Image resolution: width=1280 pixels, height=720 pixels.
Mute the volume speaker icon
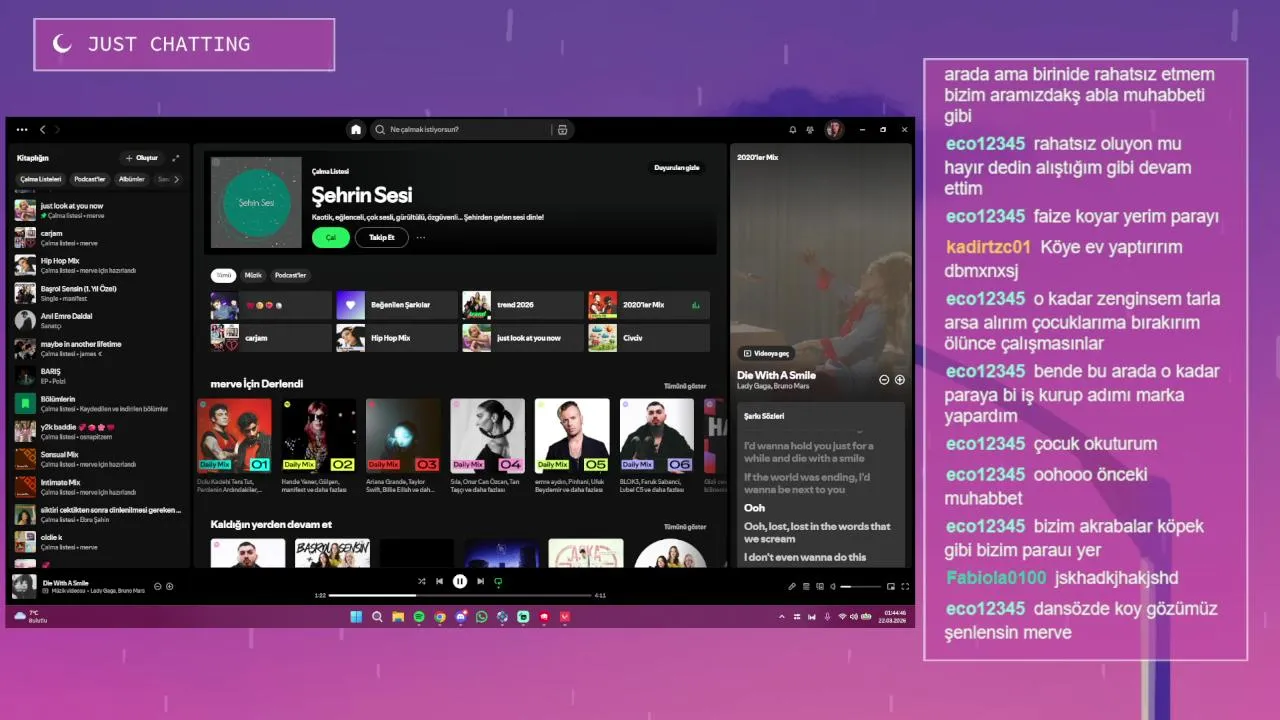pos(833,587)
